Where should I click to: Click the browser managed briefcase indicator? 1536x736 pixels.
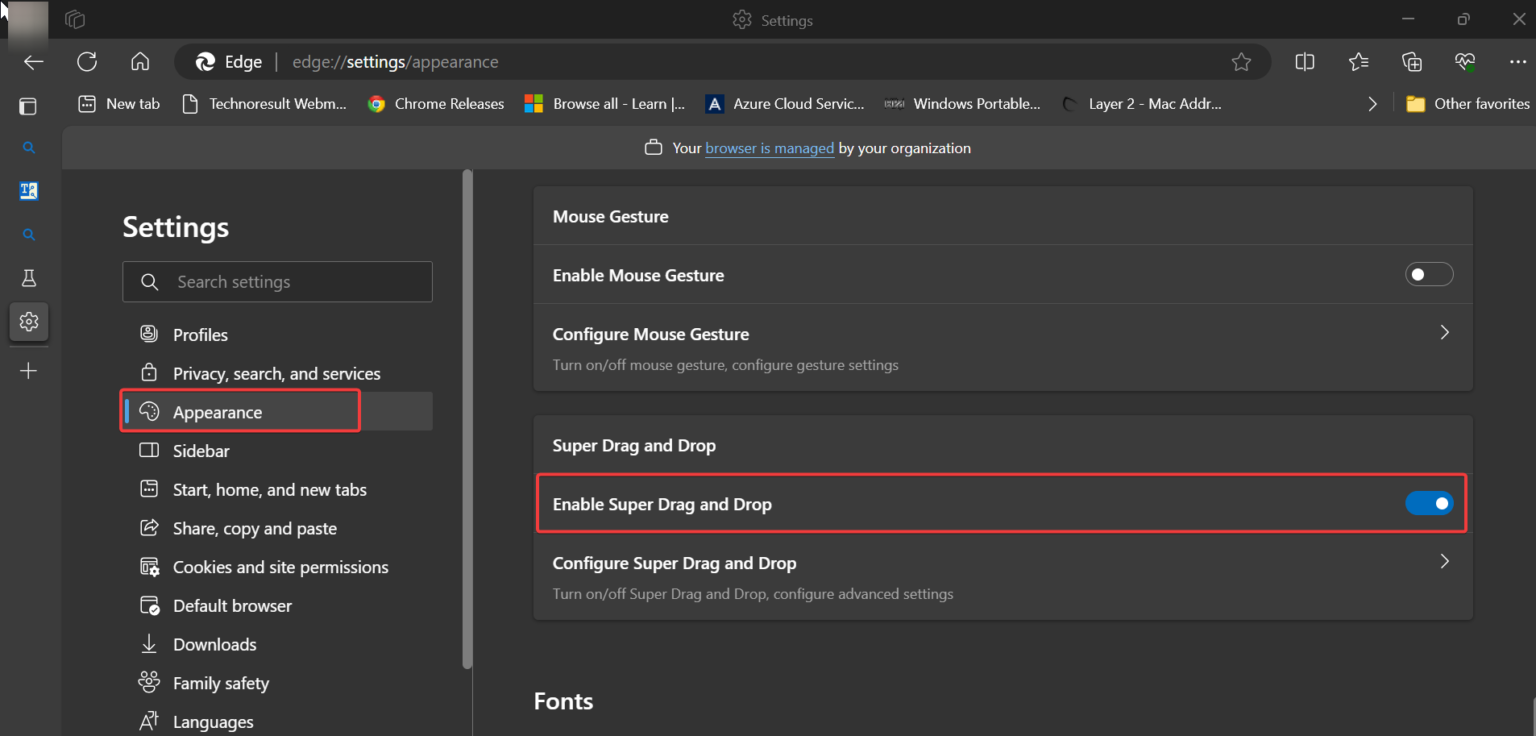[x=654, y=147]
